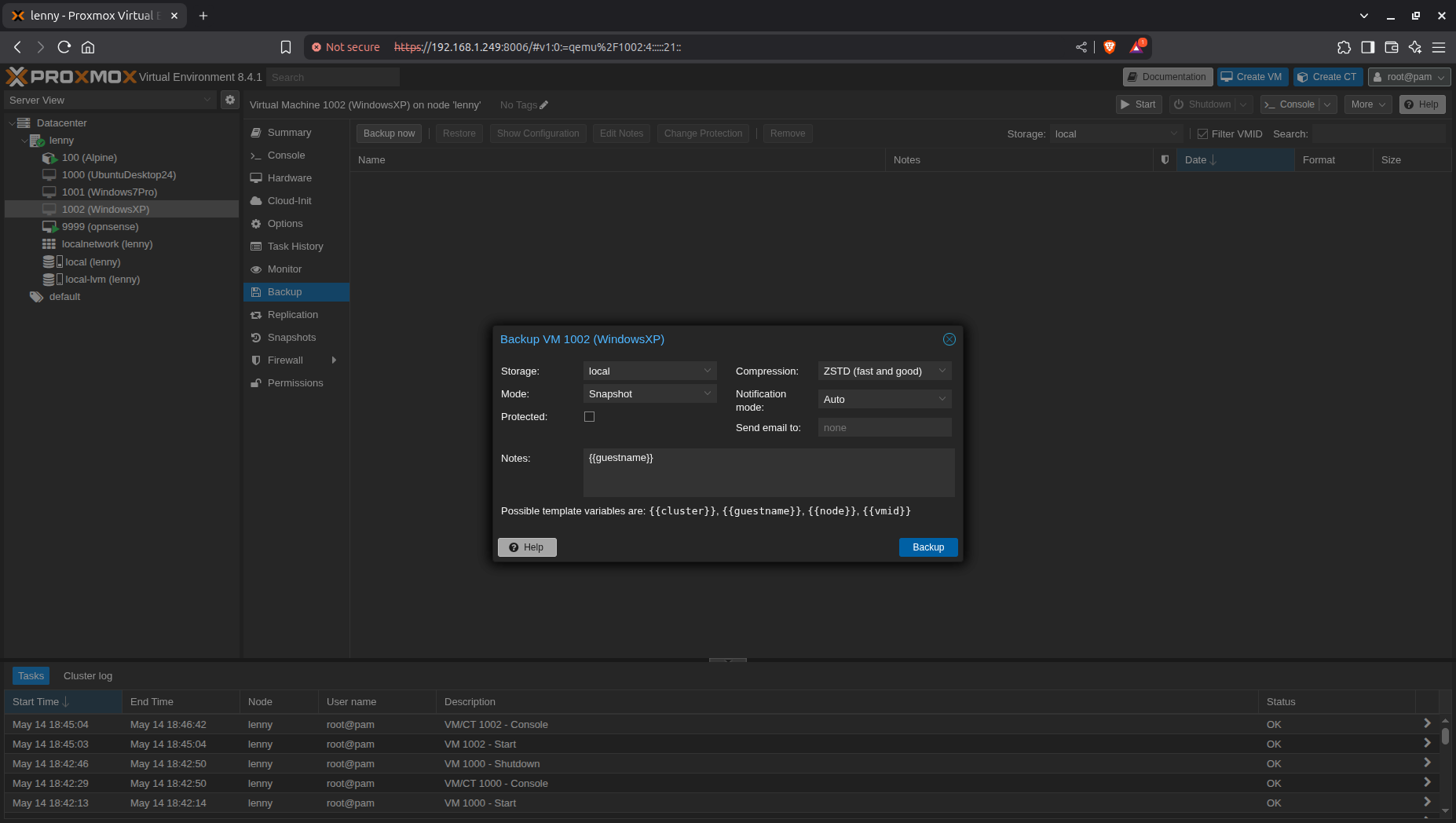Sort by the Date column header
Image resolution: width=1456 pixels, height=823 pixels.
tap(1235, 159)
